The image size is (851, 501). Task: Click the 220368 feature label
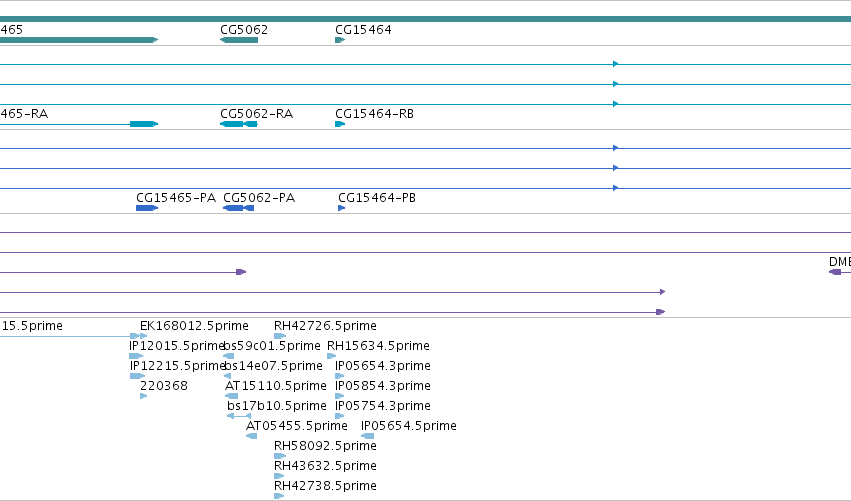pos(164,386)
